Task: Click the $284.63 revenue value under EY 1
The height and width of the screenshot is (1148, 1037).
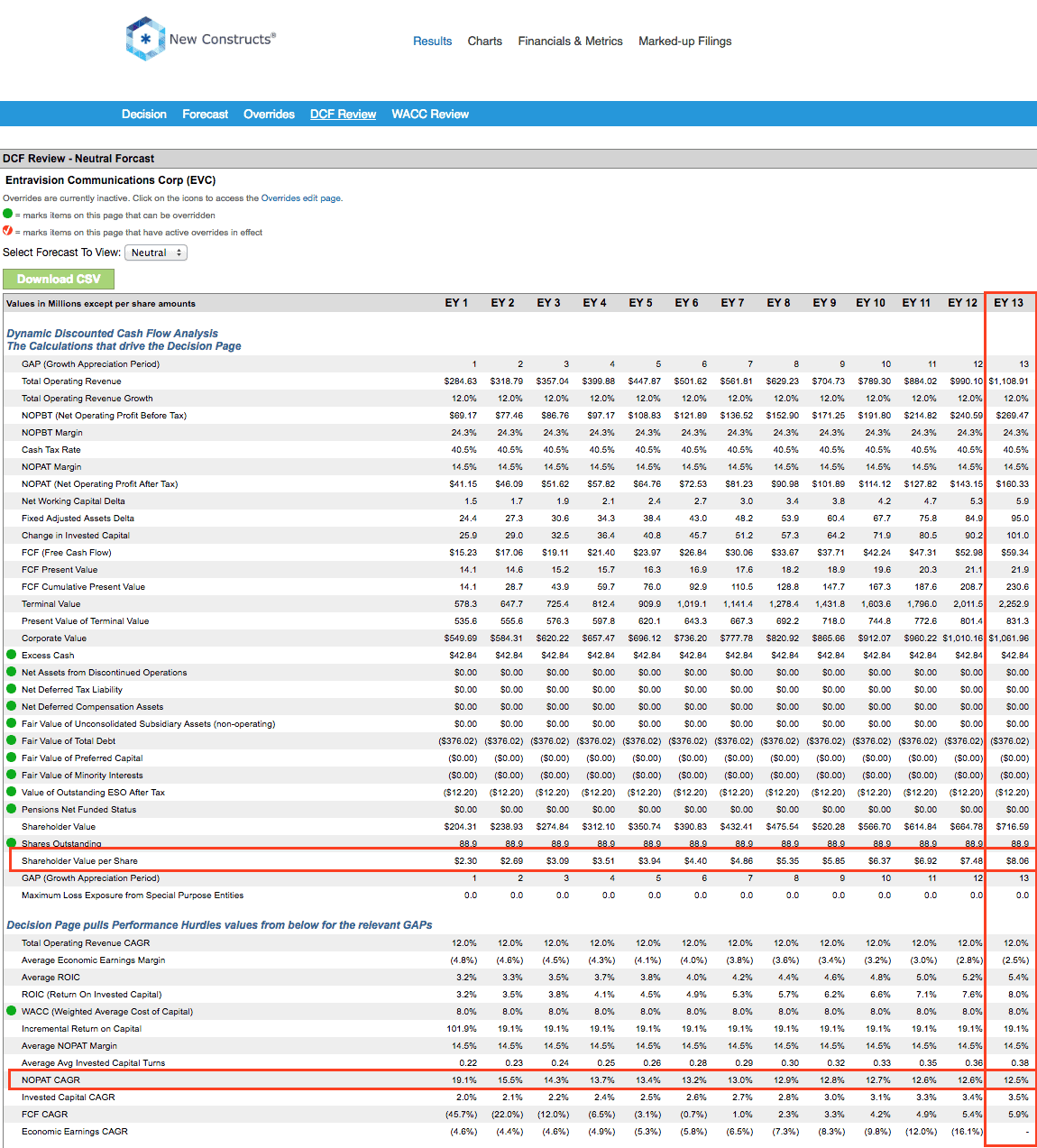Action: click(x=461, y=381)
